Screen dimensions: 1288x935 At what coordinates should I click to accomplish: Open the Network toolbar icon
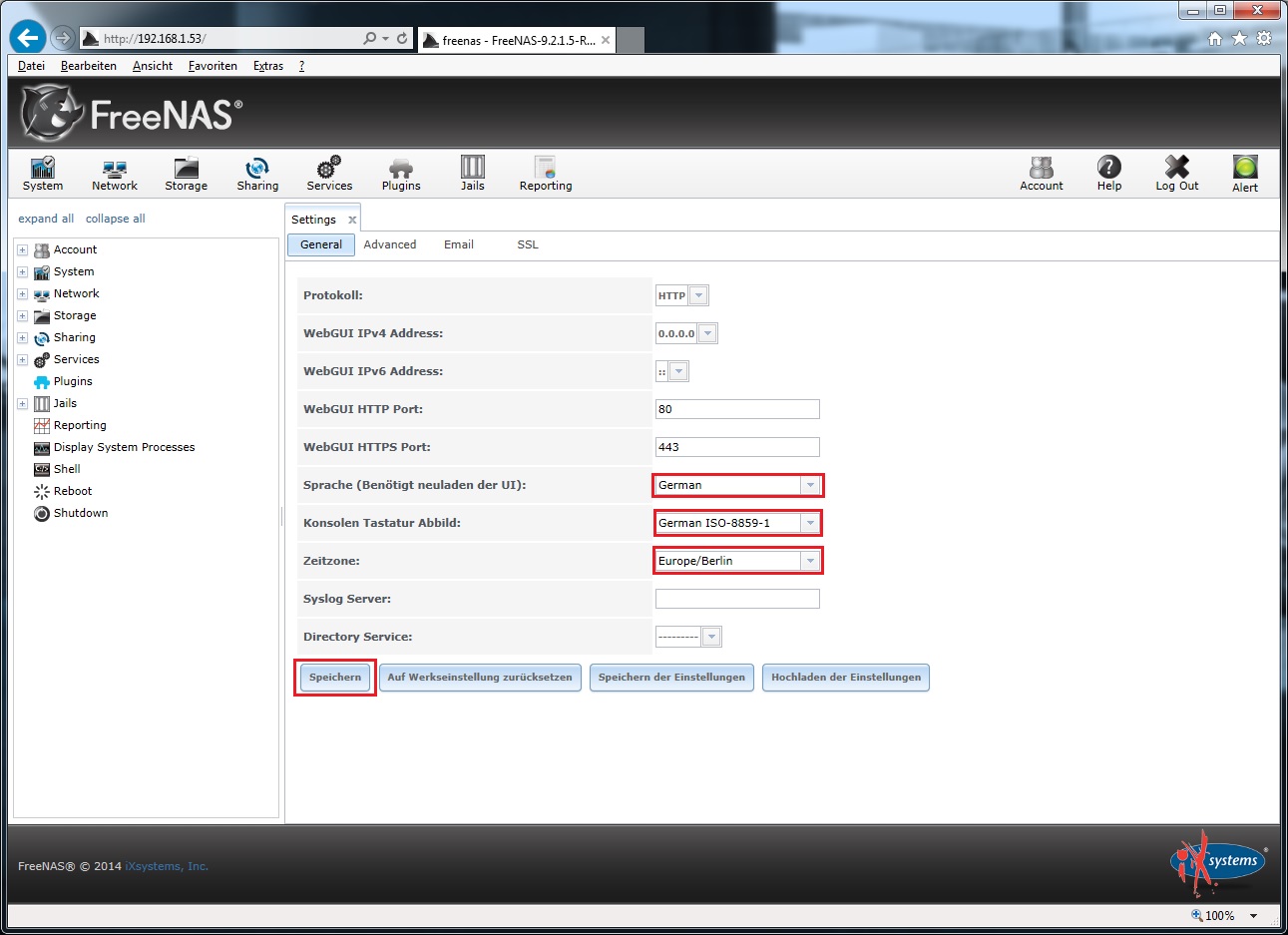click(115, 173)
